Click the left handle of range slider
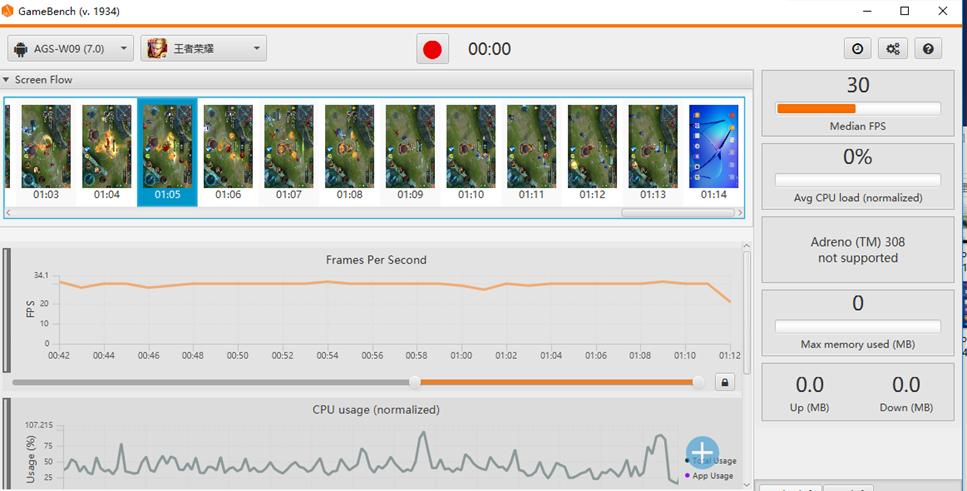 415,382
